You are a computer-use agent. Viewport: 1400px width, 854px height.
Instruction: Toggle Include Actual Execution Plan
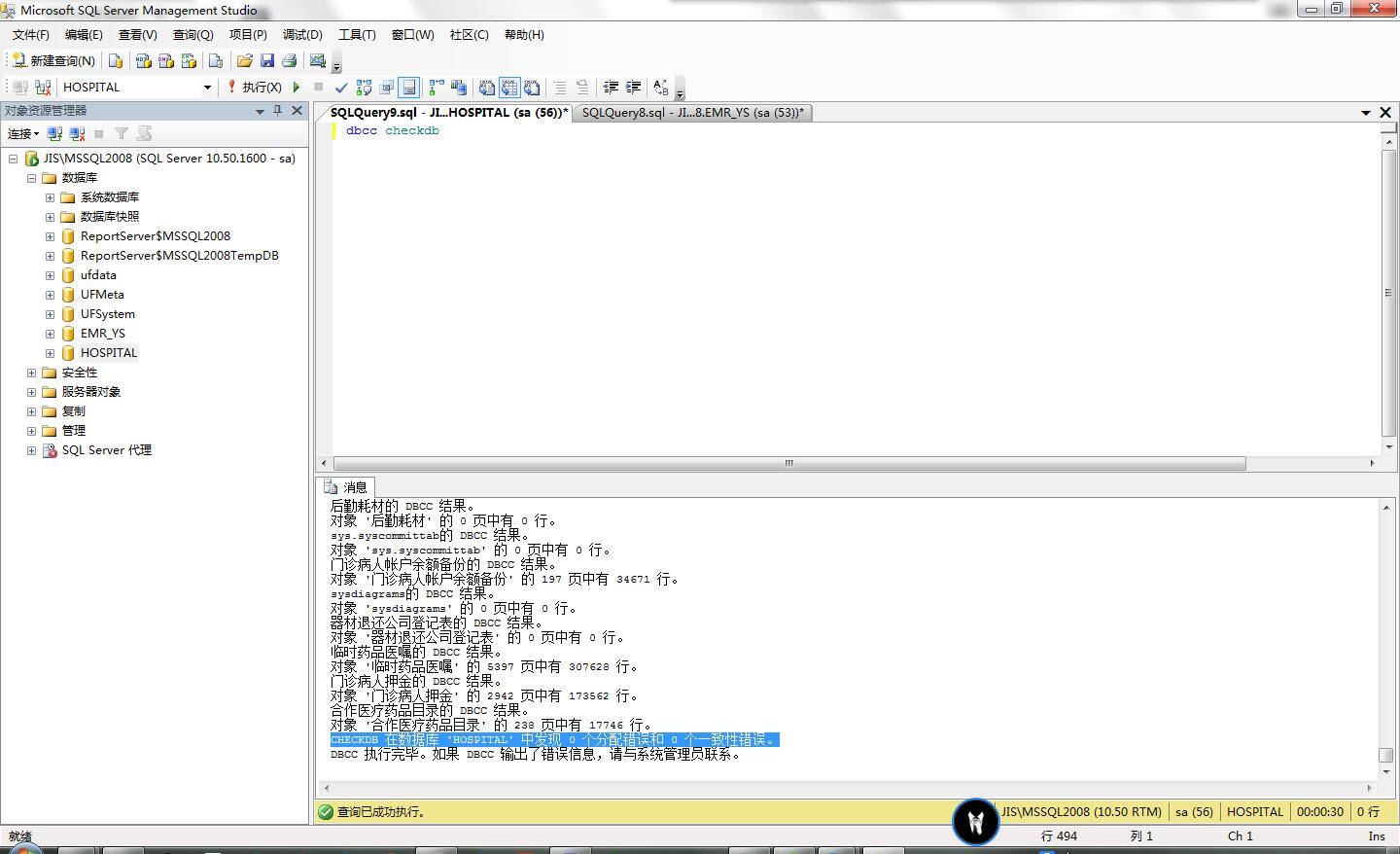point(437,88)
